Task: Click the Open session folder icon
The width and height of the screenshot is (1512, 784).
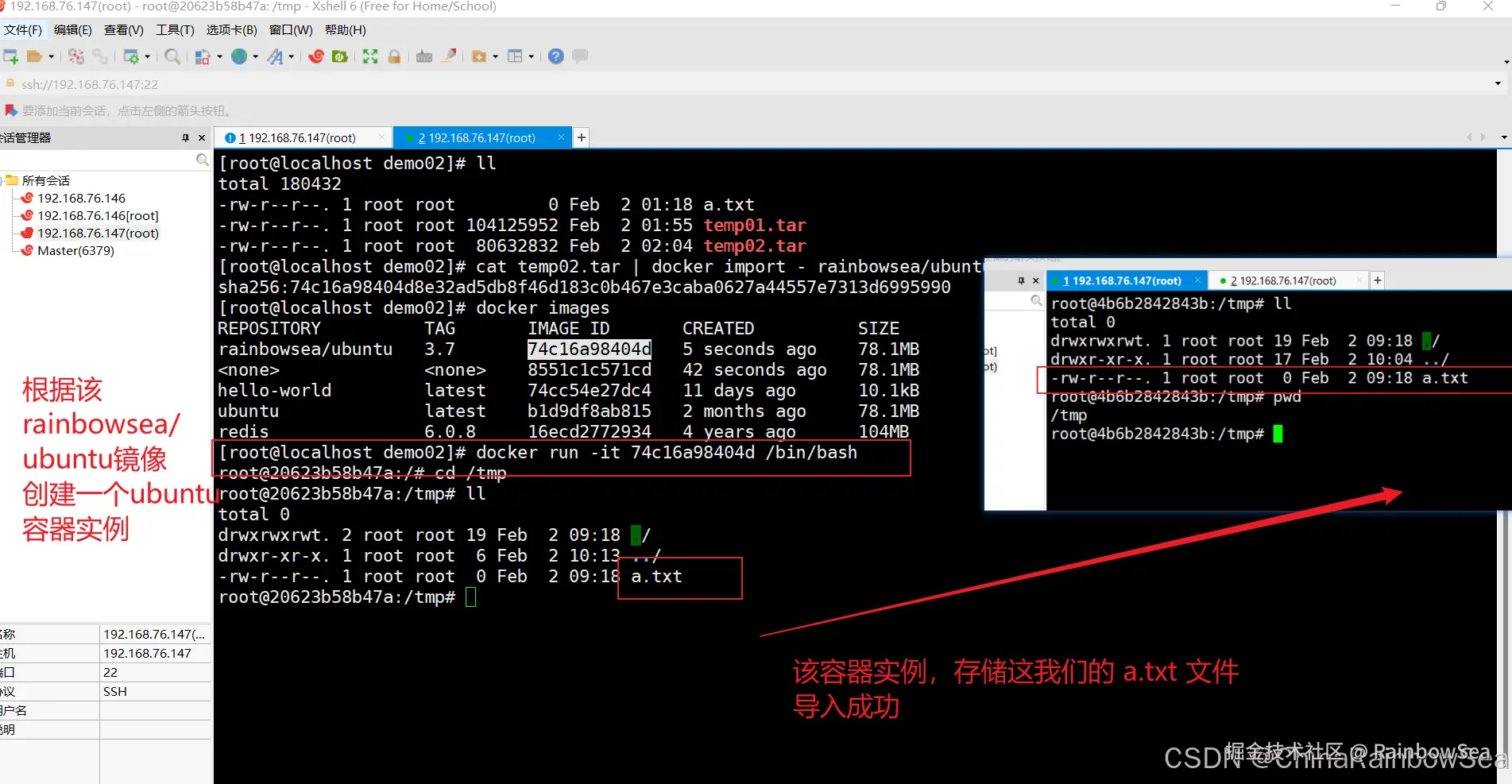Action: [x=34, y=56]
